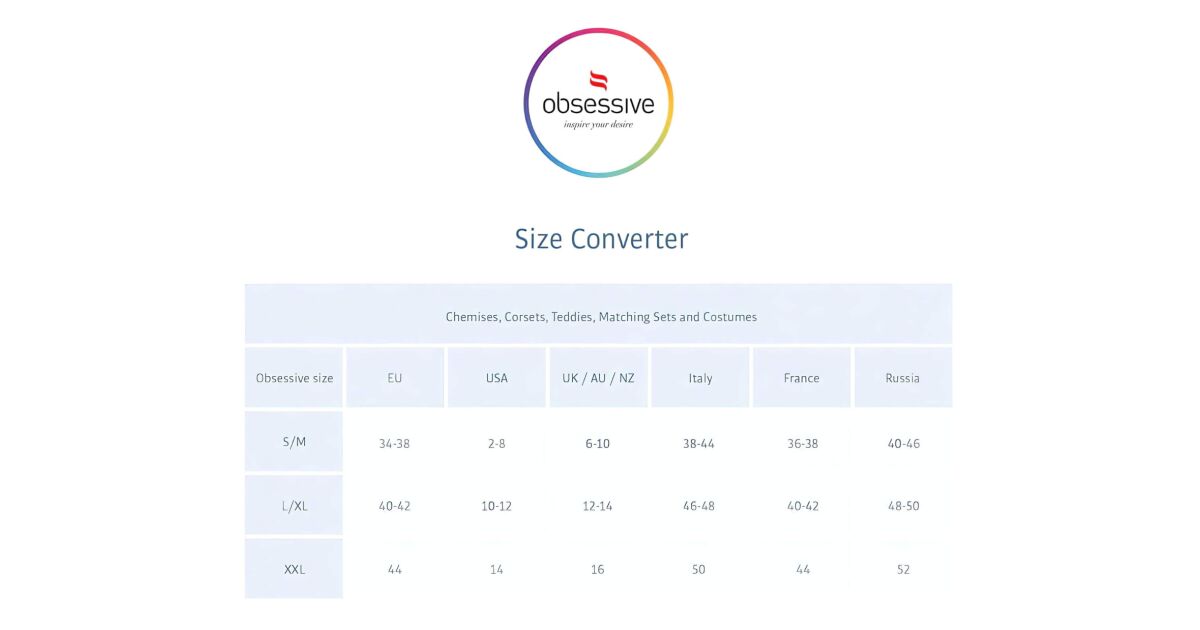Click the Obsessive logo circle
1200x630 pixels.
tap(598, 103)
